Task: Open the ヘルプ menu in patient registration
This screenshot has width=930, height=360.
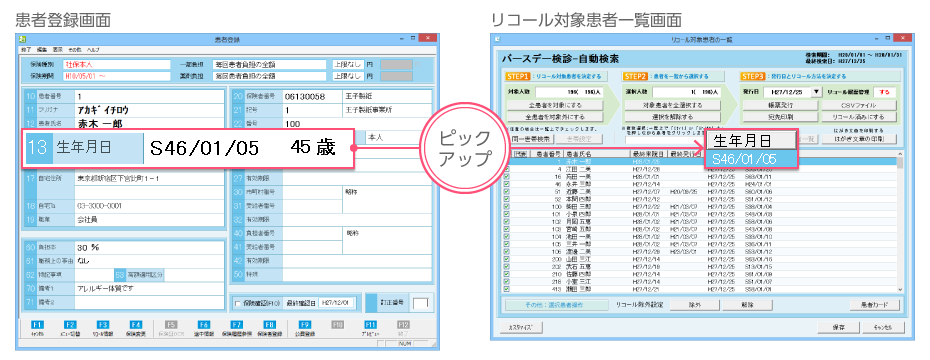Action: click(94, 49)
